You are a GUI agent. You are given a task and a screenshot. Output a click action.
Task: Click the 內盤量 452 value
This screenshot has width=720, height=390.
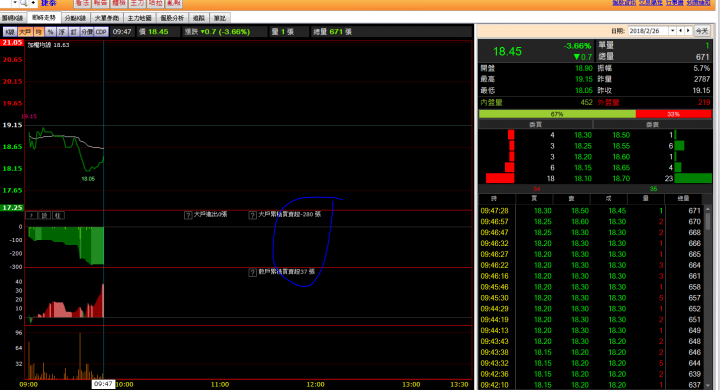coord(586,102)
